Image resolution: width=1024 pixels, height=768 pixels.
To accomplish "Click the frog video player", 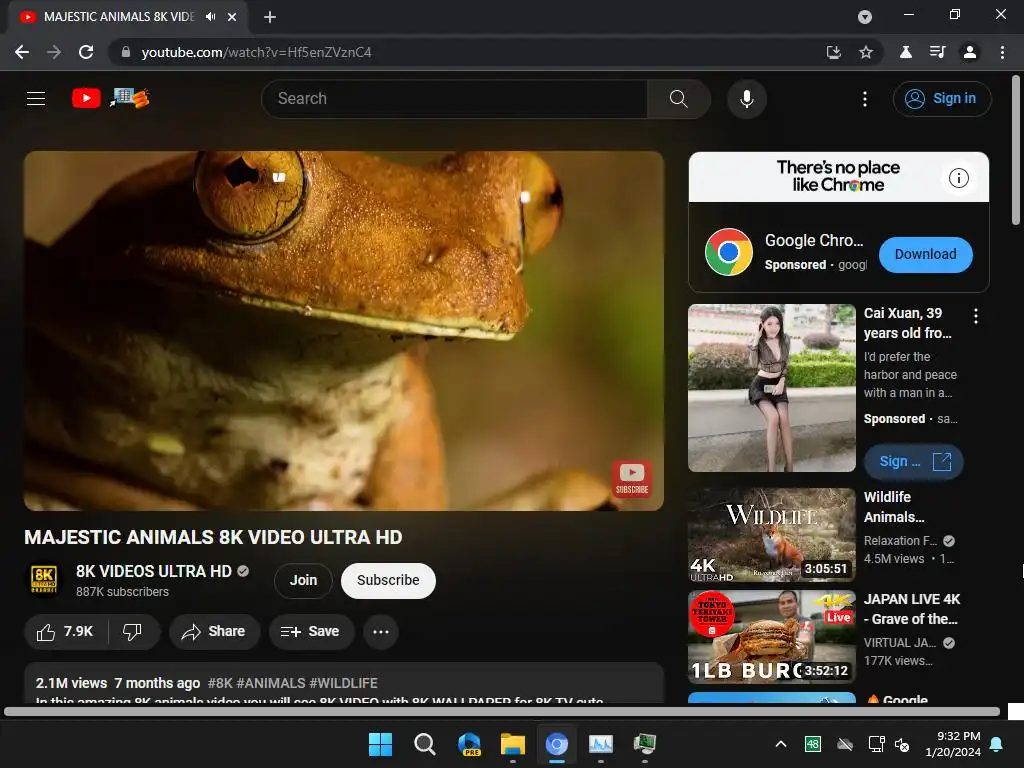I will pos(344,330).
